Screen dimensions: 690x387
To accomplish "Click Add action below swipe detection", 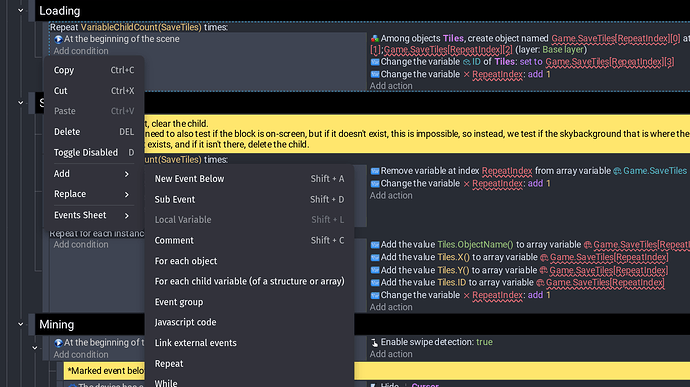I will [391, 354].
